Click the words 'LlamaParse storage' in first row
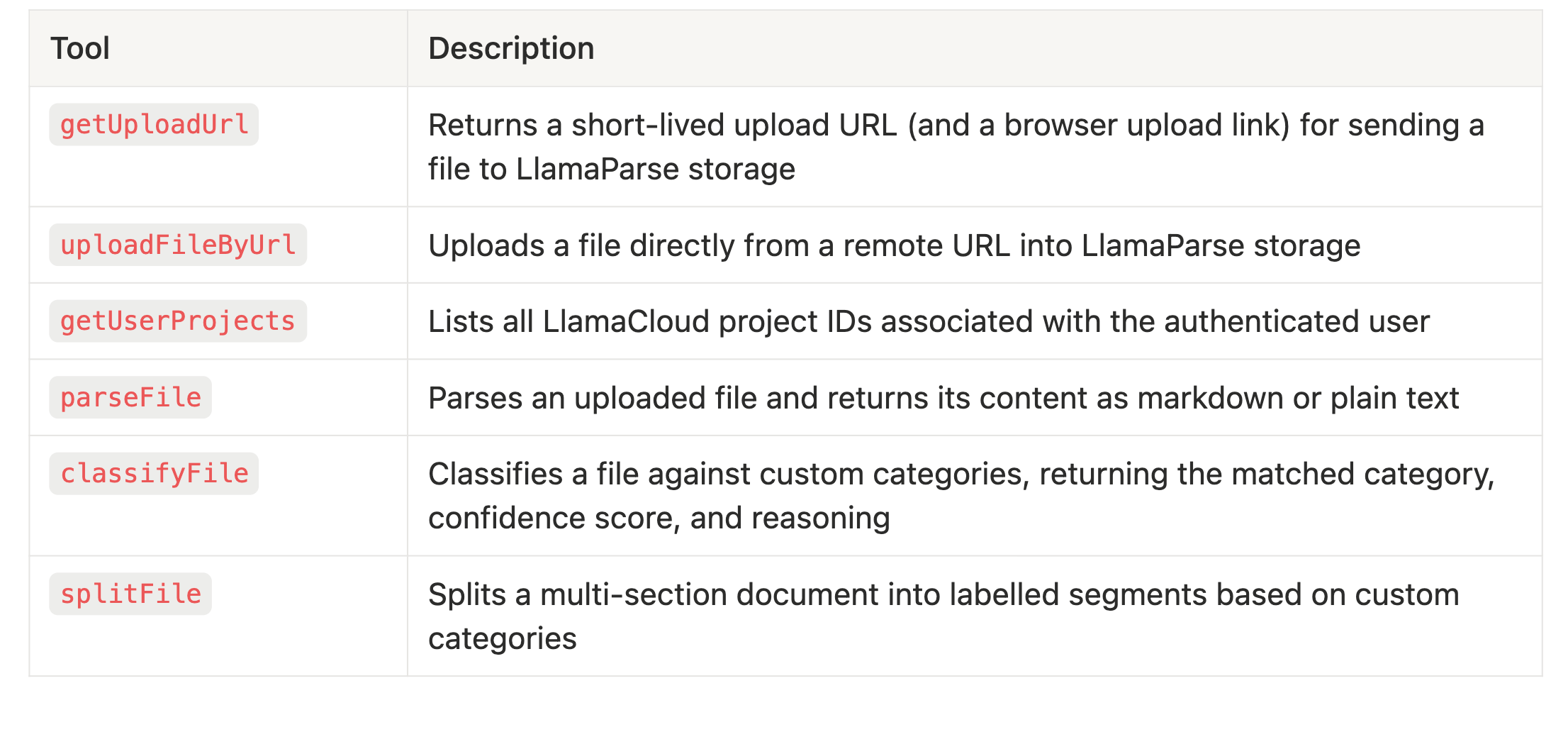Image resolution: width=1568 pixels, height=732 pixels. click(x=656, y=170)
